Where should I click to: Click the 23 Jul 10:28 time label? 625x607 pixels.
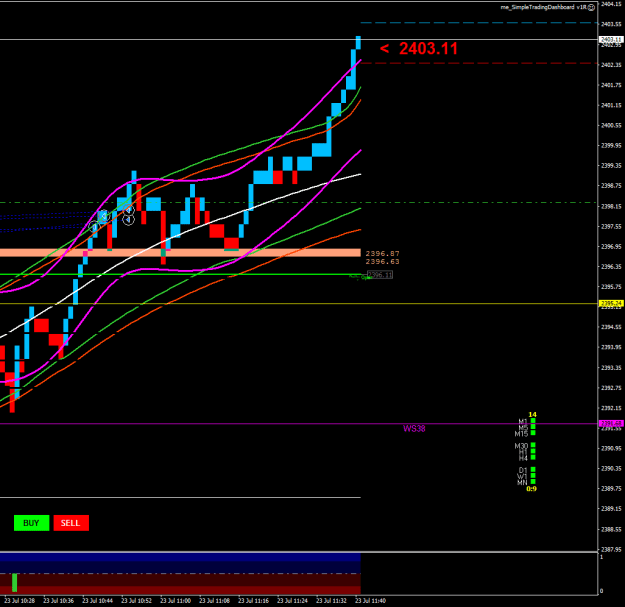(x=20, y=601)
